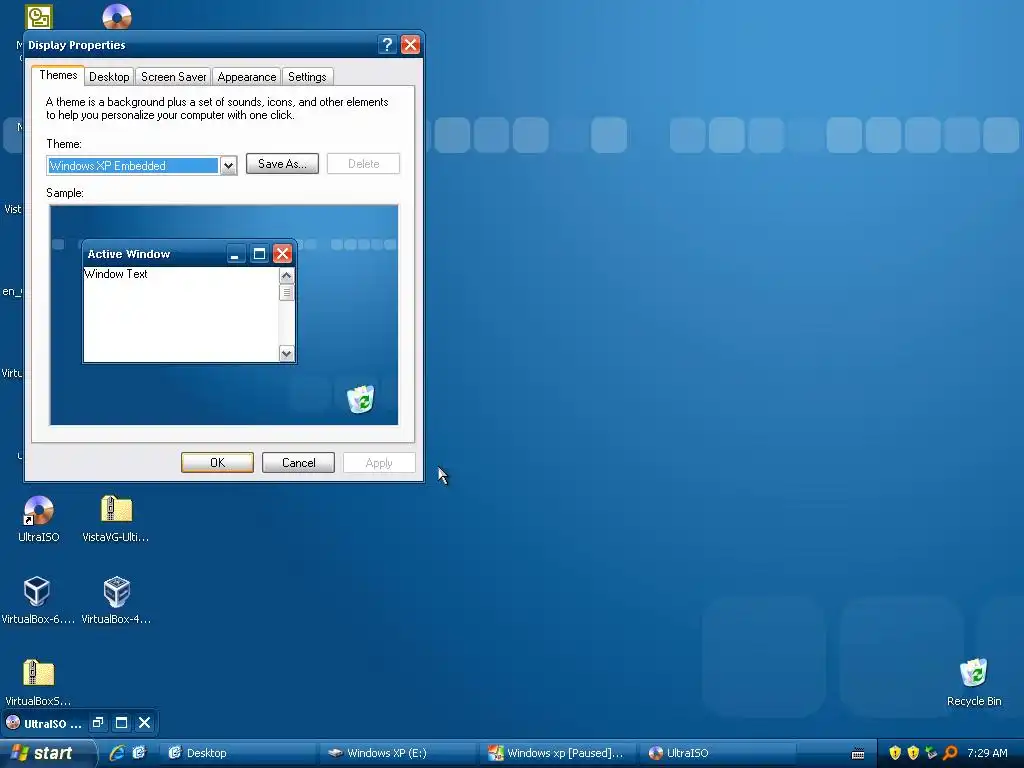The width and height of the screenshot is (1024, 768).
Task: Click the Recycle Bin in the sample preview
Action: click(360, 398)
